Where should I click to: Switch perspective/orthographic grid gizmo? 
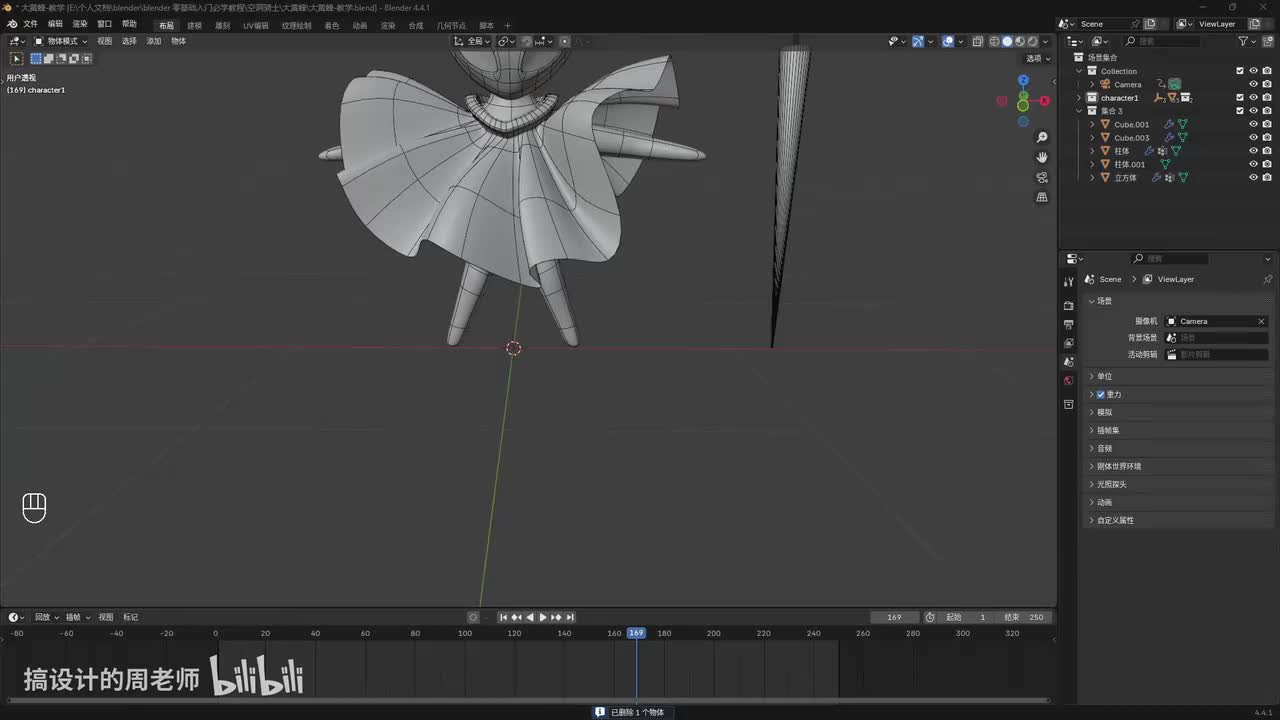(x=1042, y=197)
